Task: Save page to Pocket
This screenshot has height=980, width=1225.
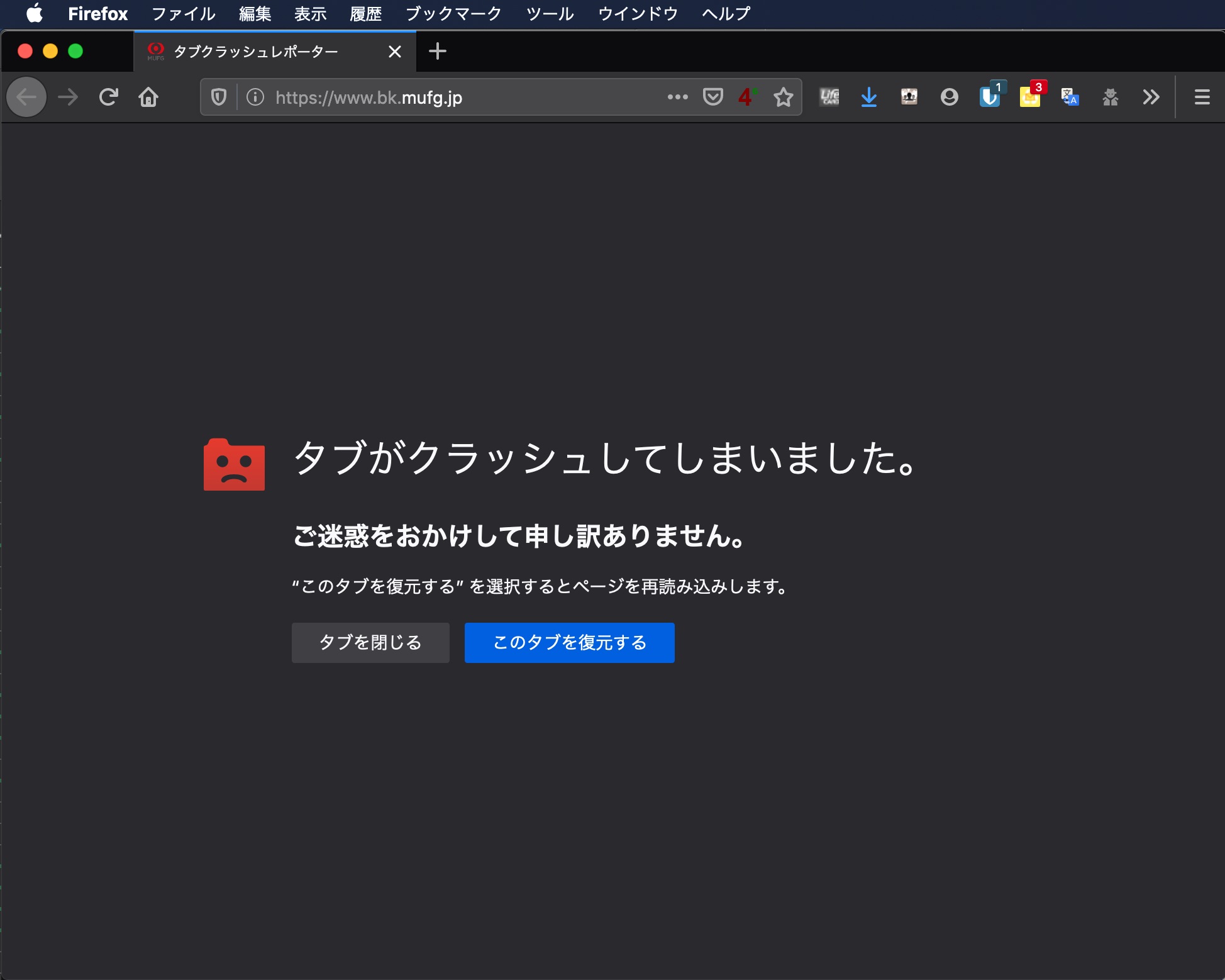Action: click(712, 97)
